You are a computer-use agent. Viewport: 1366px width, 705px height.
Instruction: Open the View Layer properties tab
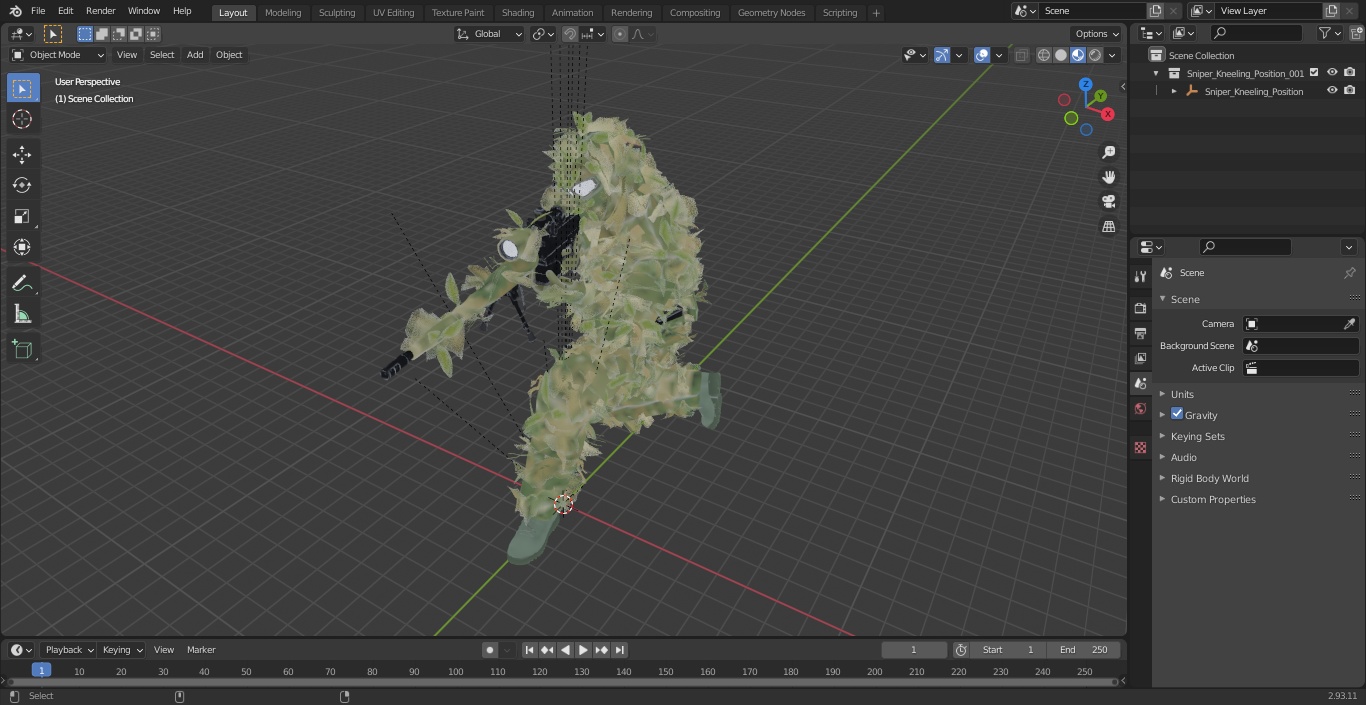[x=1140, y=358]
